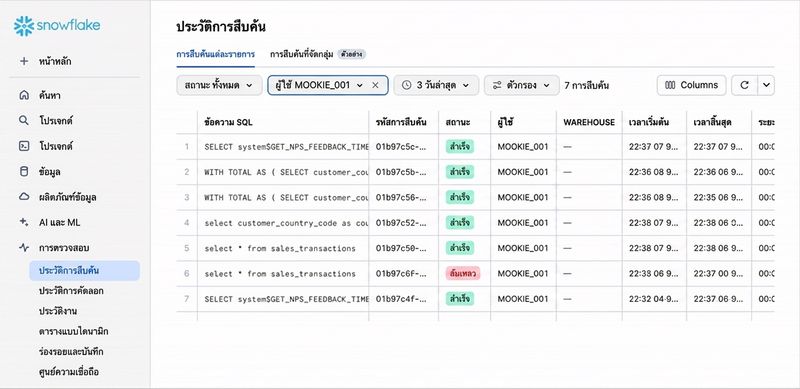Click query ID 01b97c5c- in row 1
Image resolution: width=800 pixels, height=389 pixels.
point(401,147)
